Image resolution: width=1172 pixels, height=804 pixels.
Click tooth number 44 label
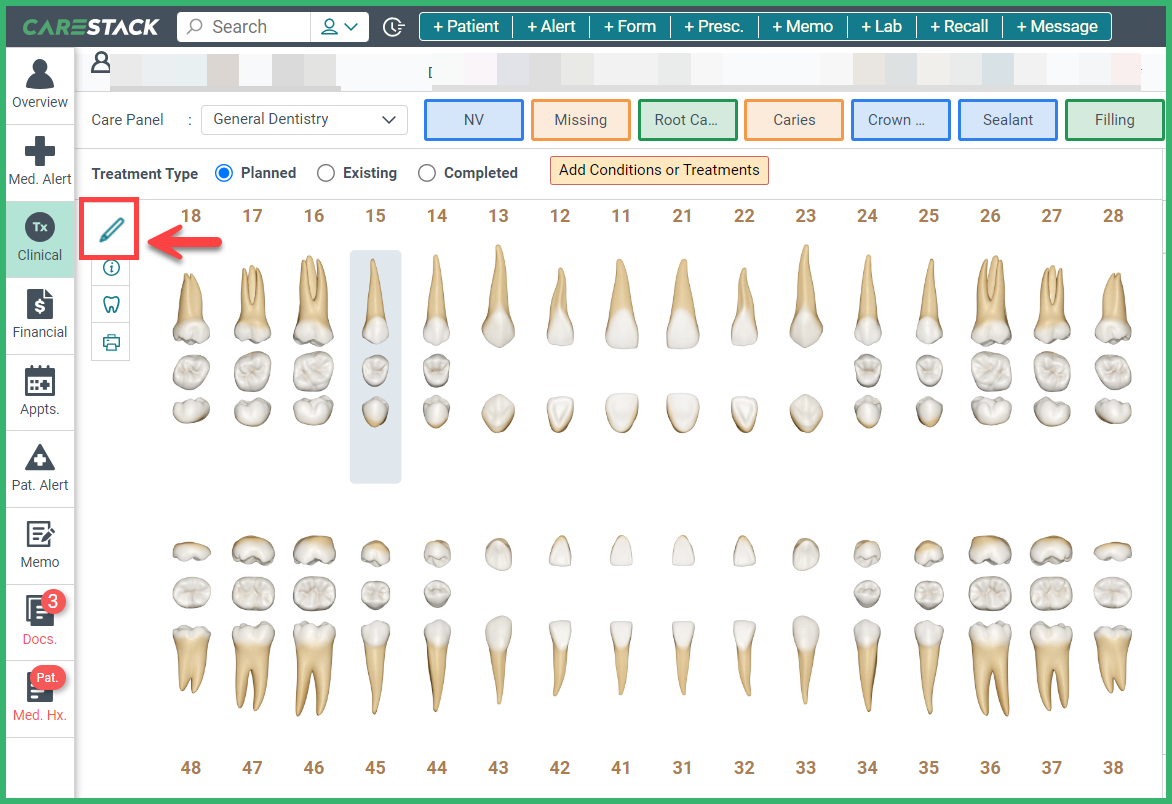click(x=437, y=767)
